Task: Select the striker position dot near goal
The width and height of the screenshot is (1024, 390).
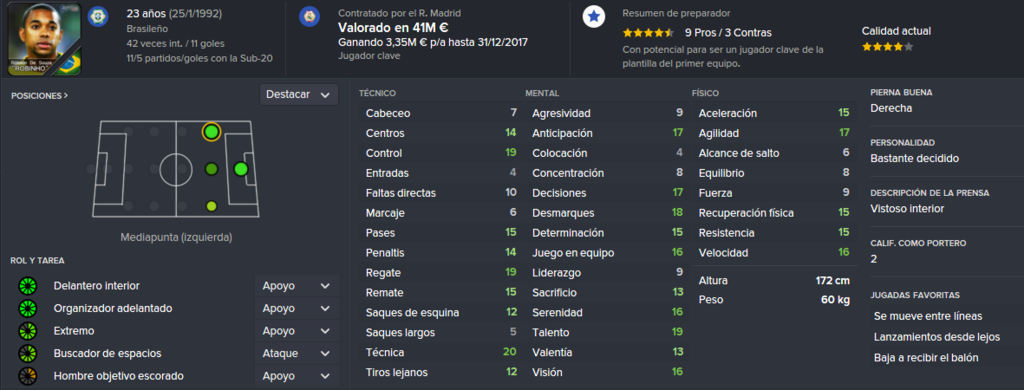Action: 241,169
